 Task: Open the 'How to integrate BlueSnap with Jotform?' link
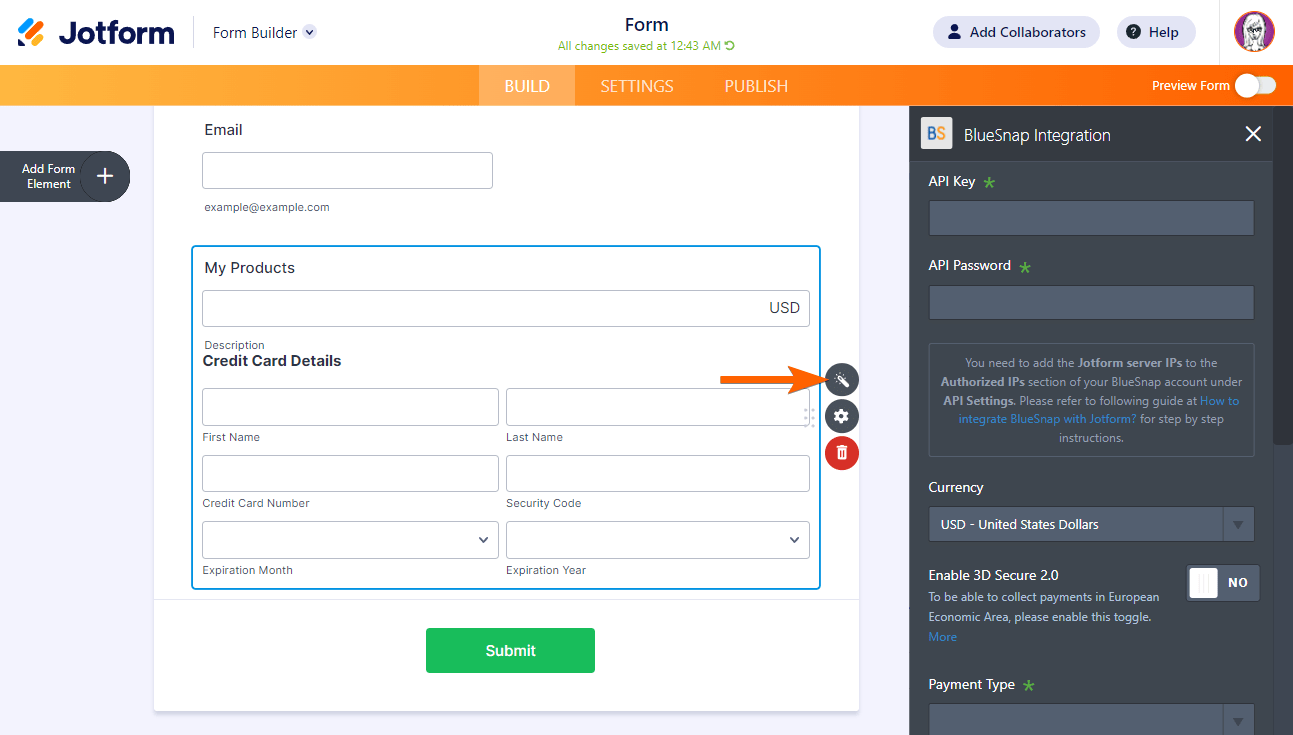[1099, 410]
